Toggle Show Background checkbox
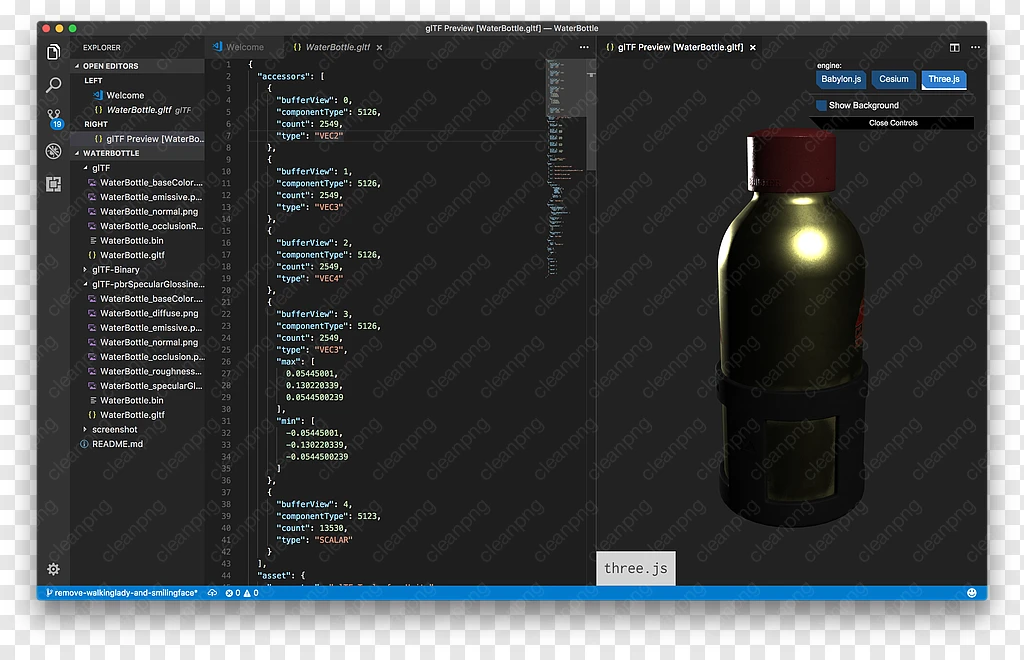The height and width of the screenshot is (660, 1024). point(822,105)
